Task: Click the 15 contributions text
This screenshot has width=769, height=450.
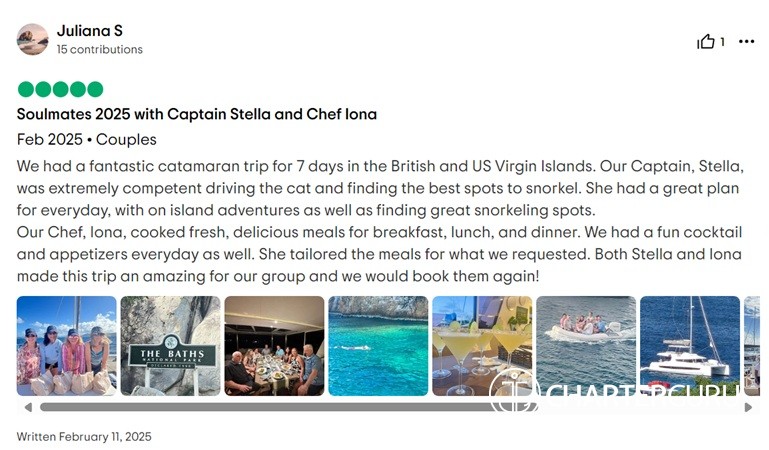Action: (99, 49)
